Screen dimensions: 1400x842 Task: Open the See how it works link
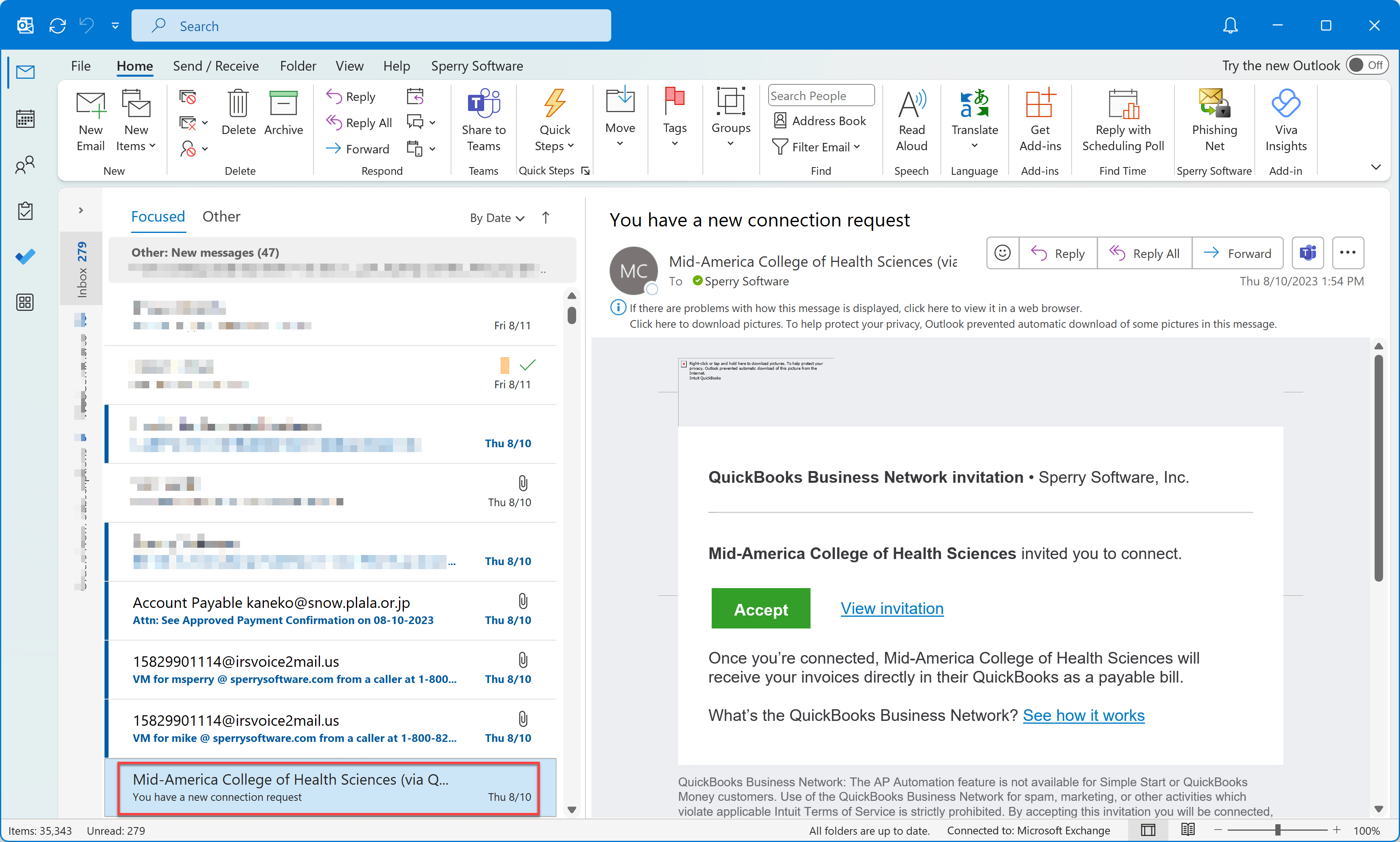(1083, 716)
